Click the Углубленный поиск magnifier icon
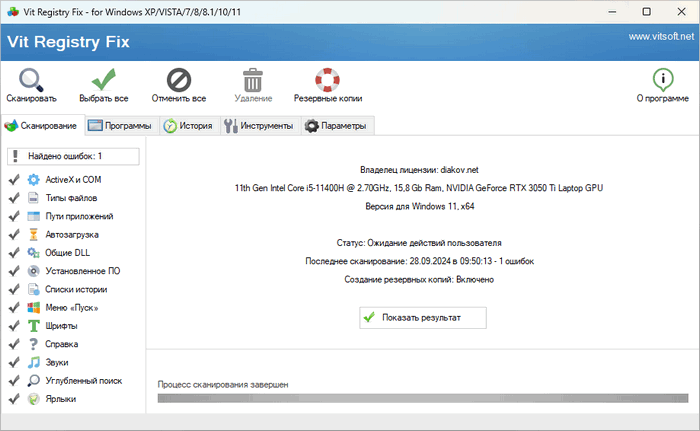 pos(33,381)
